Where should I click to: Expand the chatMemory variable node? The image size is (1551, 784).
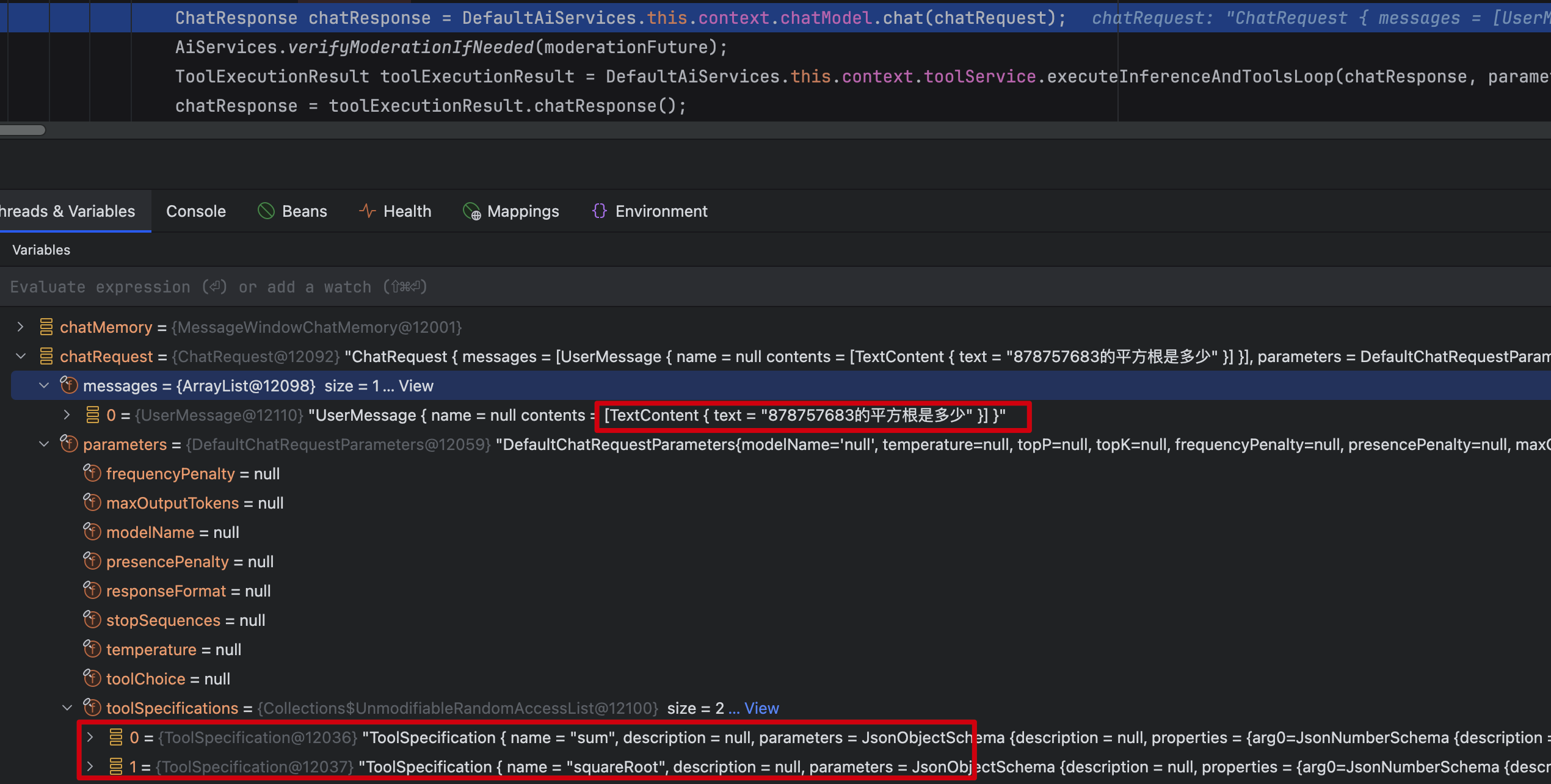click(20, 327)
